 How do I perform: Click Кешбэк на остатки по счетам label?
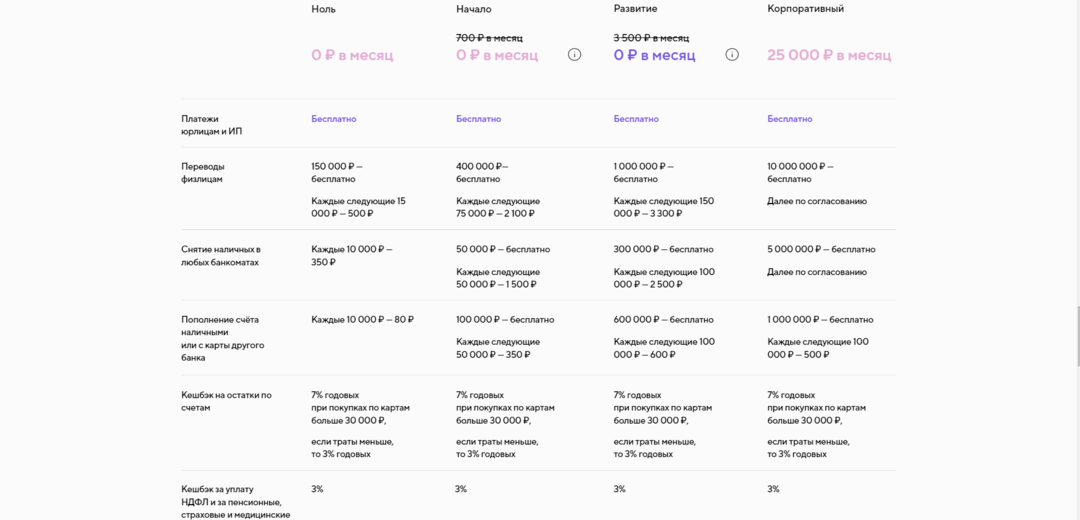coord(226,401)
